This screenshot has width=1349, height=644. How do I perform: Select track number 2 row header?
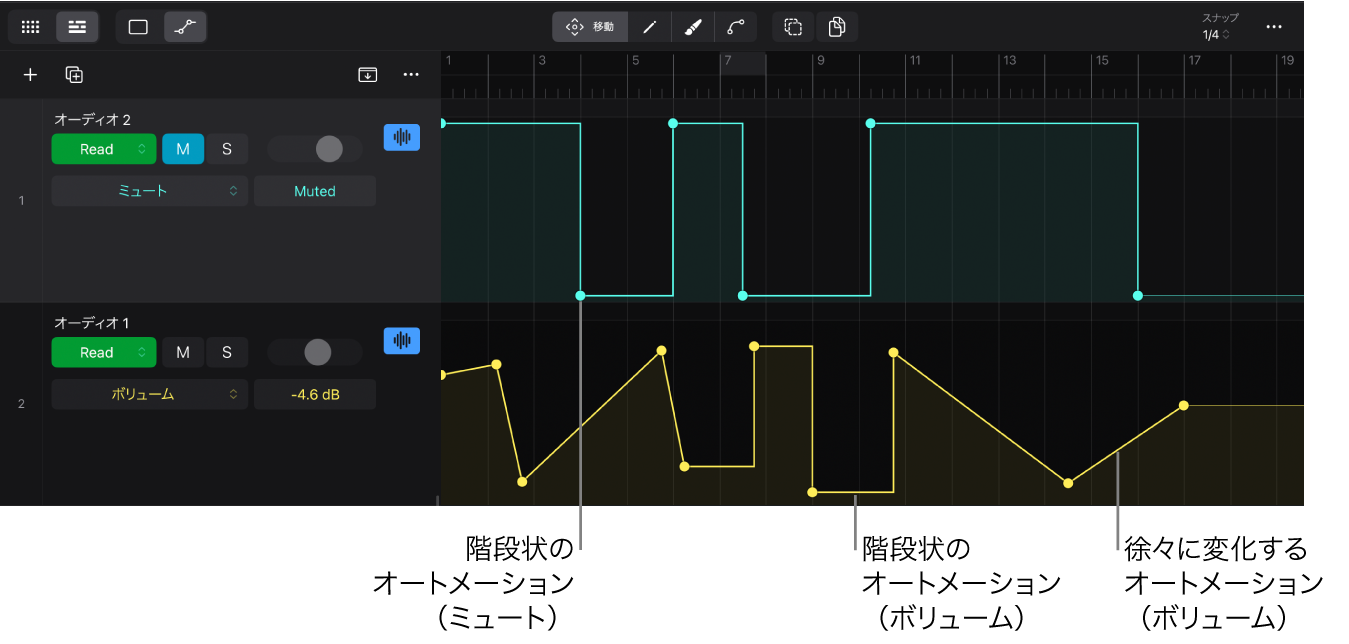21,404
